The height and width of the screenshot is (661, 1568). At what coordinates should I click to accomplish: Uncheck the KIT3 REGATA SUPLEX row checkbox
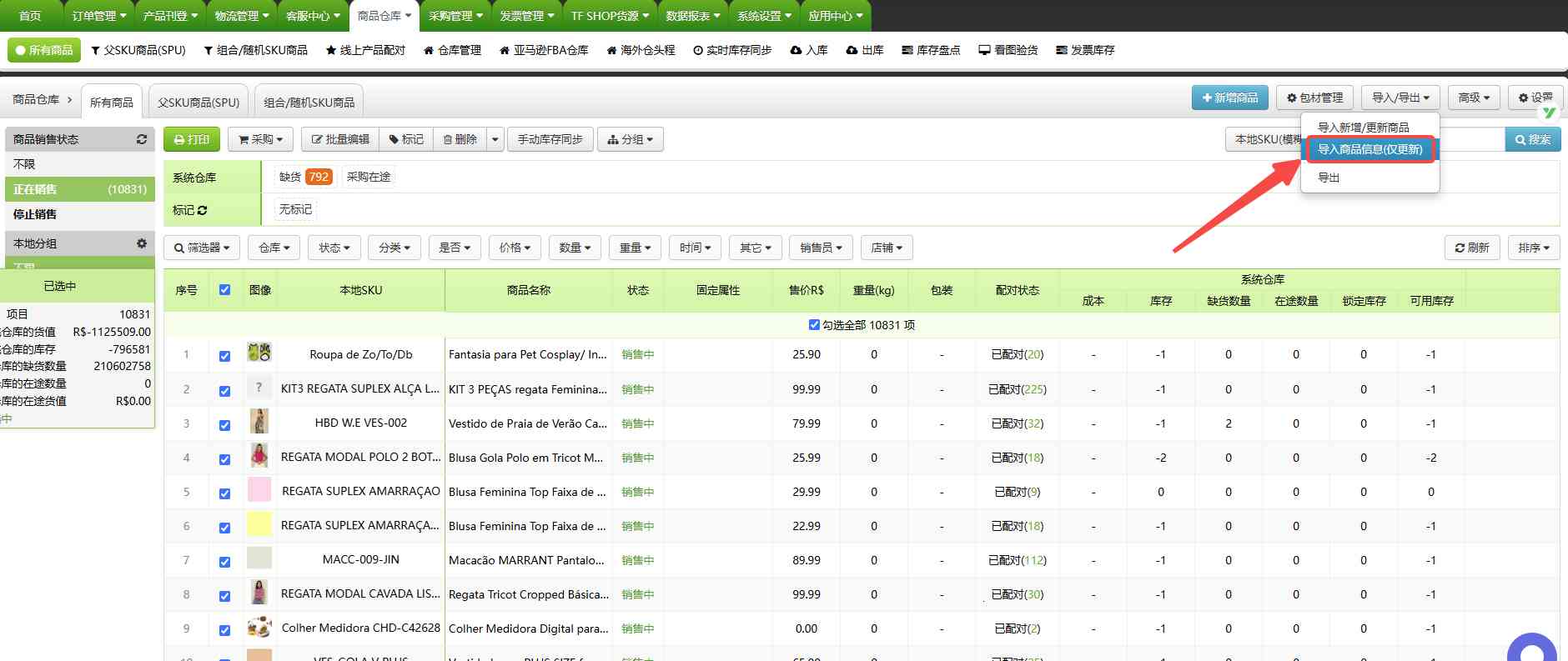(224, 391)
